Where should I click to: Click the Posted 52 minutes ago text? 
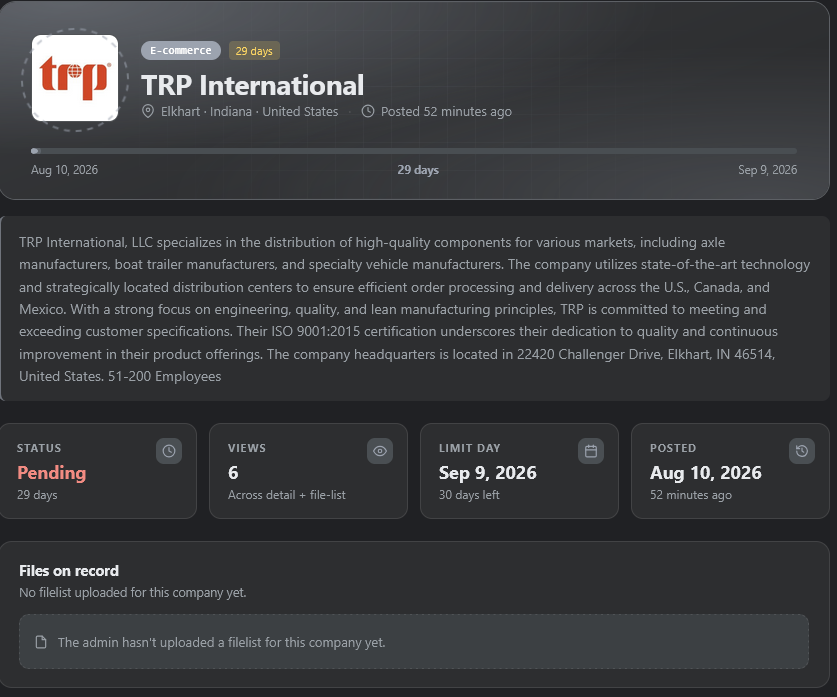pos(446,112)
